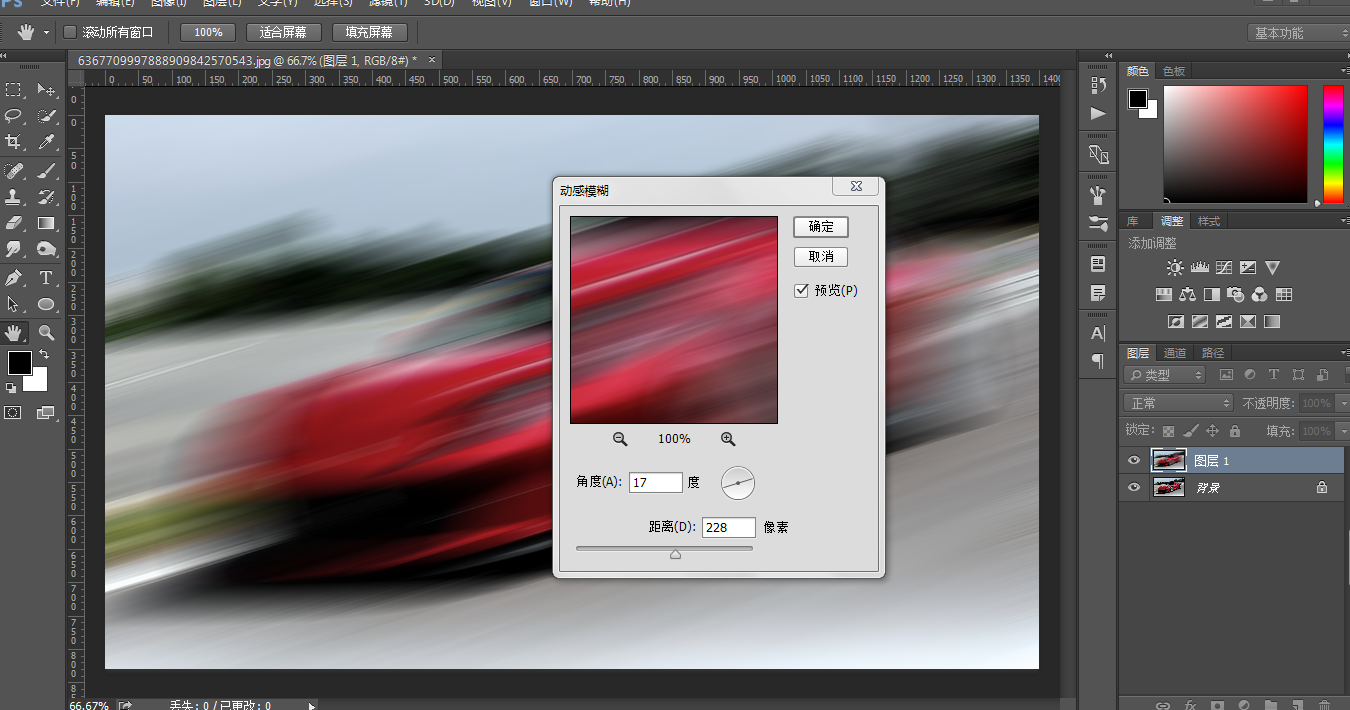
Task: Select the Eyedropper tool
Action: coord(46,142)
